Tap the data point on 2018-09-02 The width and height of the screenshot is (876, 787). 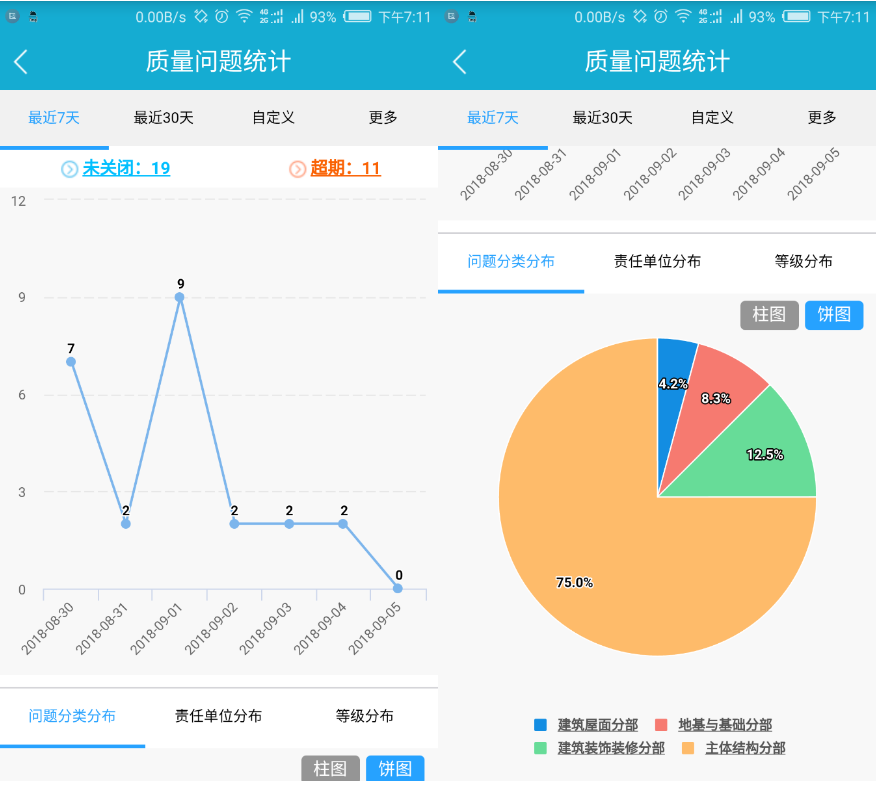click(234, 524)
